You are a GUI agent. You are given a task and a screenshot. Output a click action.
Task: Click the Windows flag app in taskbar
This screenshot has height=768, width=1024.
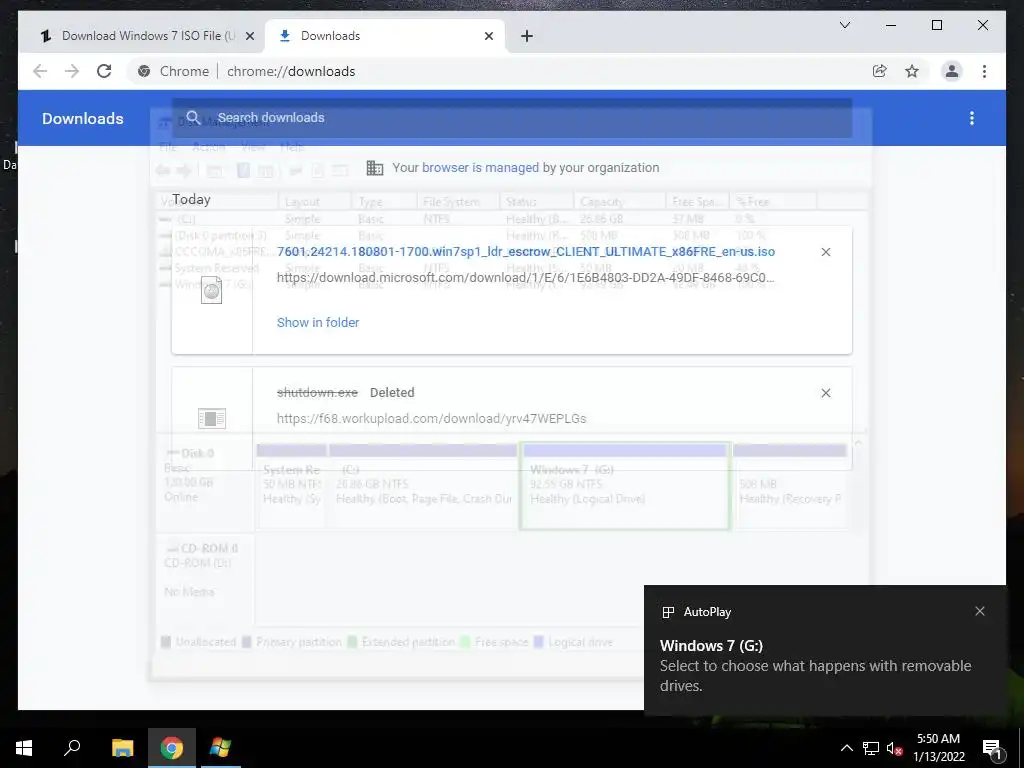(220, 748)
